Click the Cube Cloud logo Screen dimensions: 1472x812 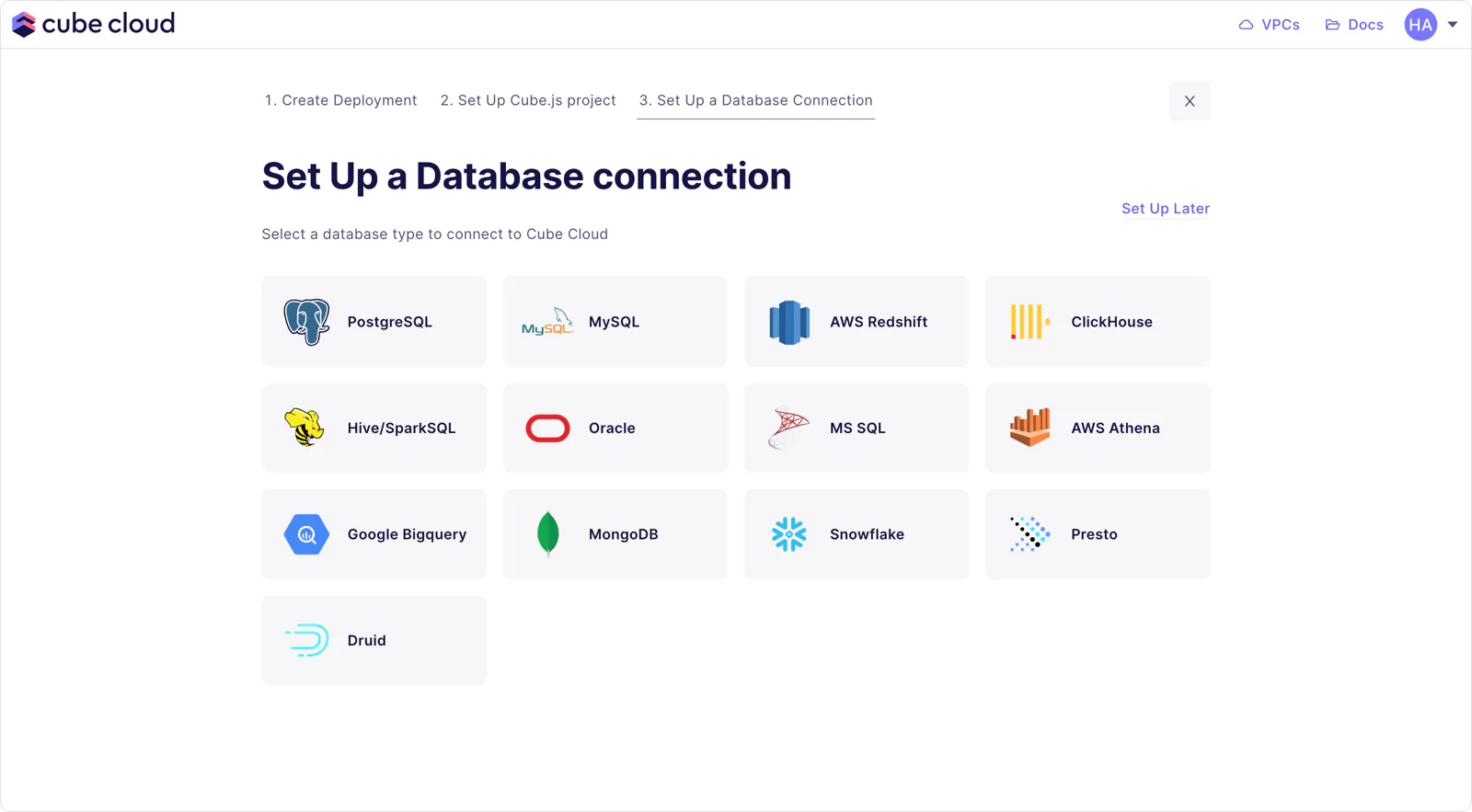(x=93, y=24)
